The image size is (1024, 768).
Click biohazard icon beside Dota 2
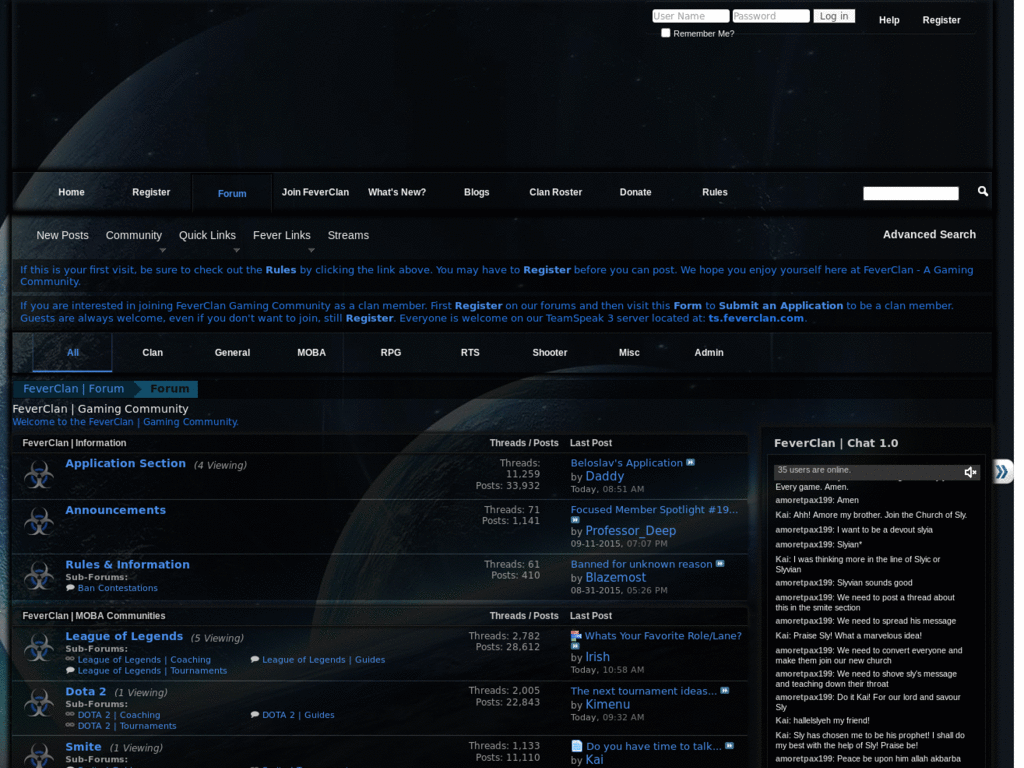pos(39,703)
